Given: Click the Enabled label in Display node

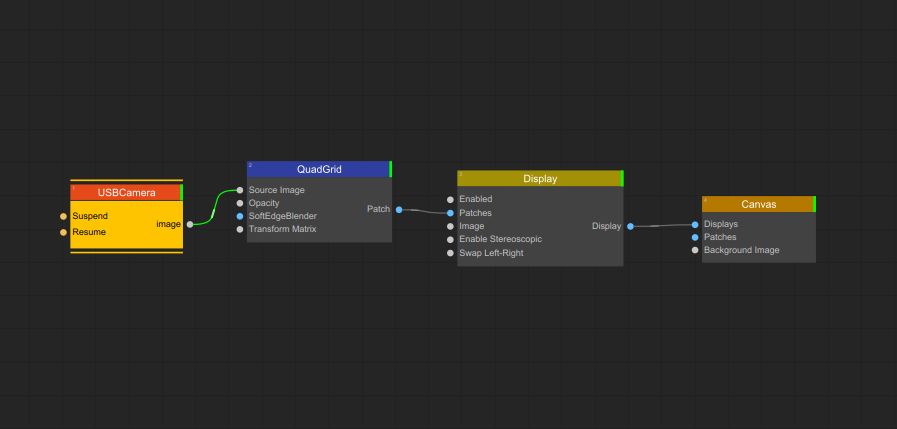Looking at the screenshot, I should pos(475,199).
